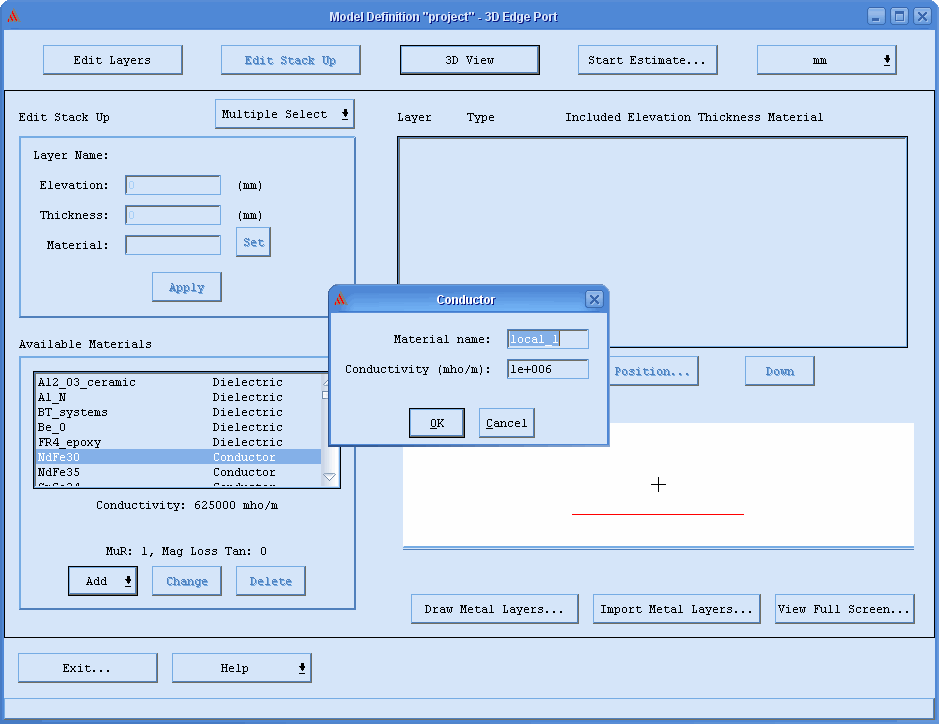This screenshot has width=939, height=724.
Task: Select Al2_O3_ceramic in materials list
Action: (178, 382)
